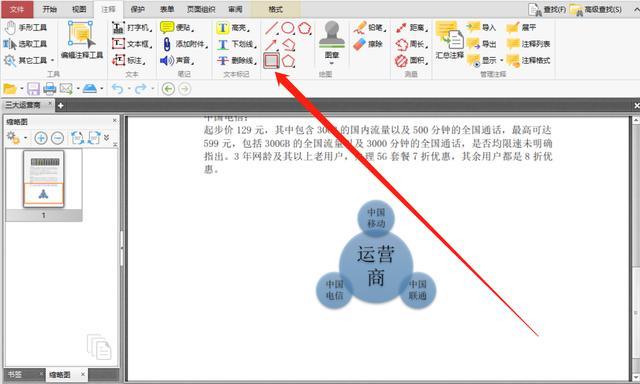The width and height of the screenshot is (640, 384).
Task: Expand the 图章 stamp dropdown
Action: coord(332,63)
